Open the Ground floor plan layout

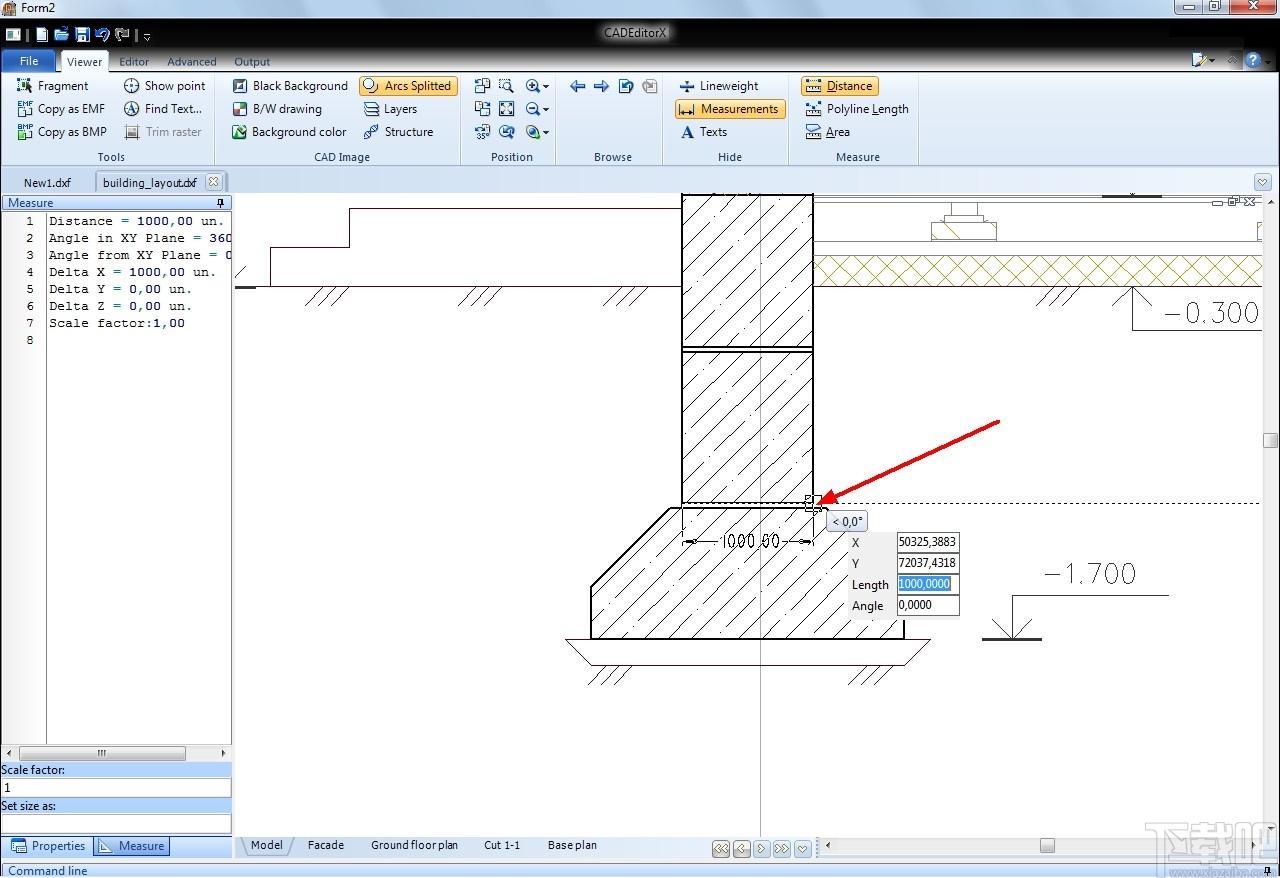414,845
